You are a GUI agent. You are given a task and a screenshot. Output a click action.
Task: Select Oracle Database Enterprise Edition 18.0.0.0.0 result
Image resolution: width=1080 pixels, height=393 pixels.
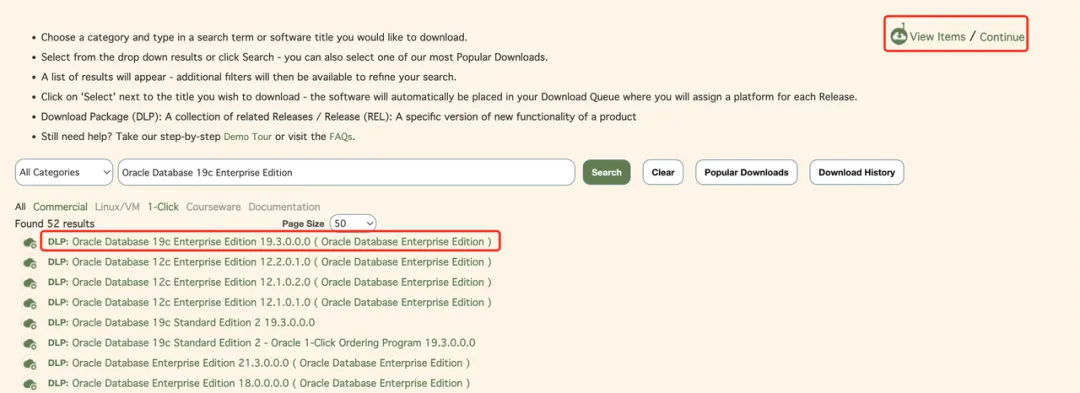[x=259, y=383]
